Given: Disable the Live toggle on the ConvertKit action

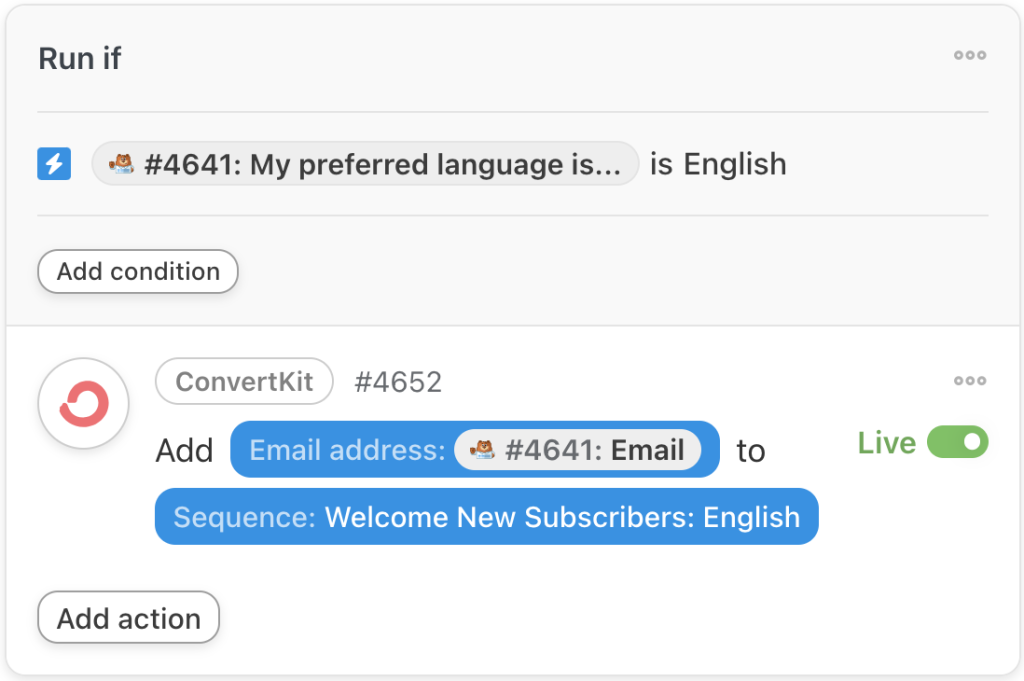Looking at the screenshot, I should pos(957,442).
